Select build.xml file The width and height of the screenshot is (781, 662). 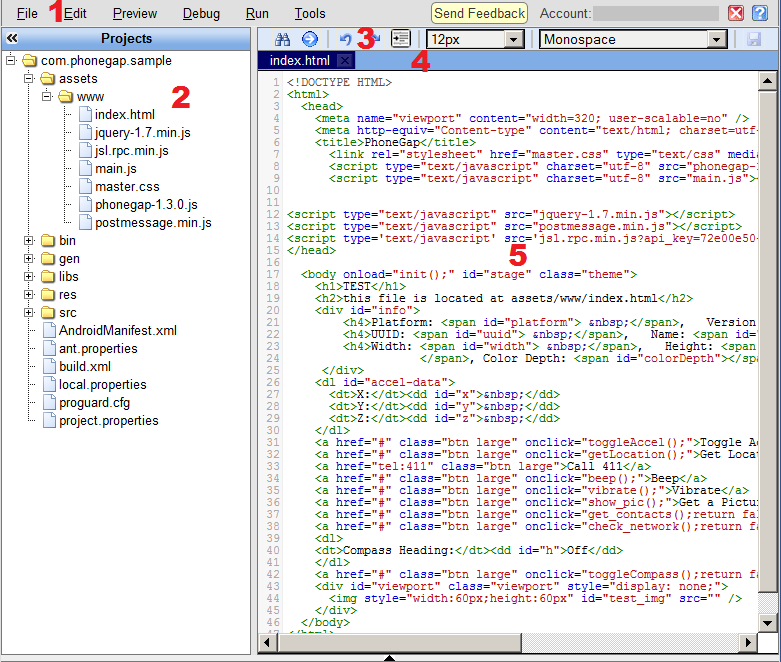click(x=85, y=366)
